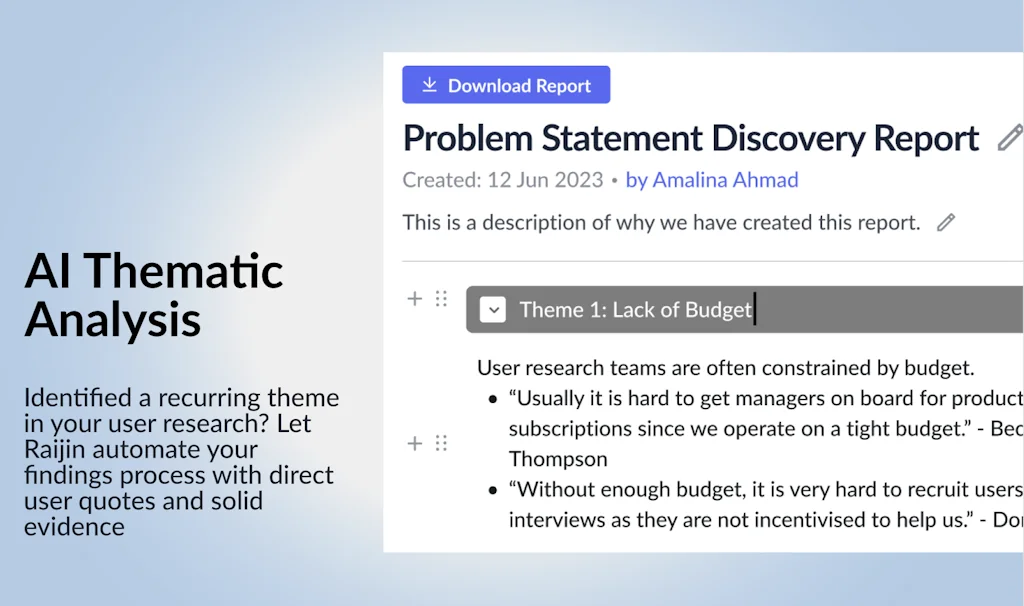
Task: Click the report description text line
Action: tap(661, 222)
